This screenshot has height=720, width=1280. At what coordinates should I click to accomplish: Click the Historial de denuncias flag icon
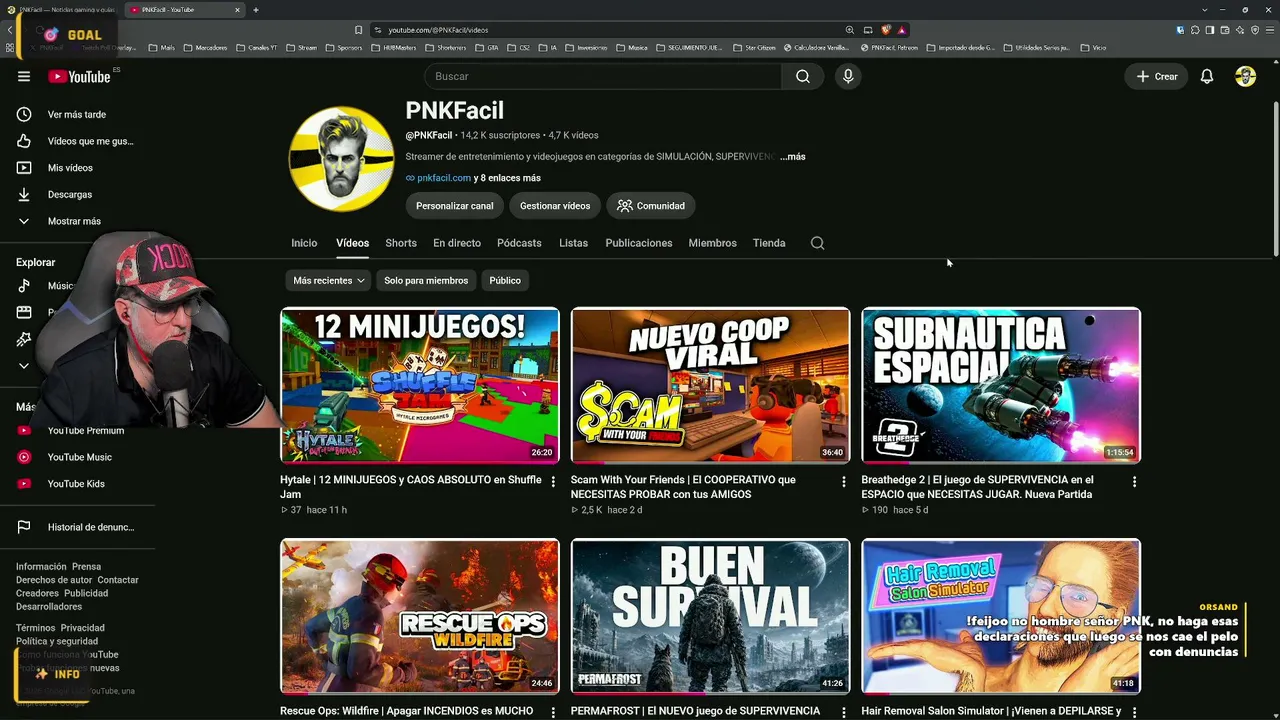coord(24,527)
